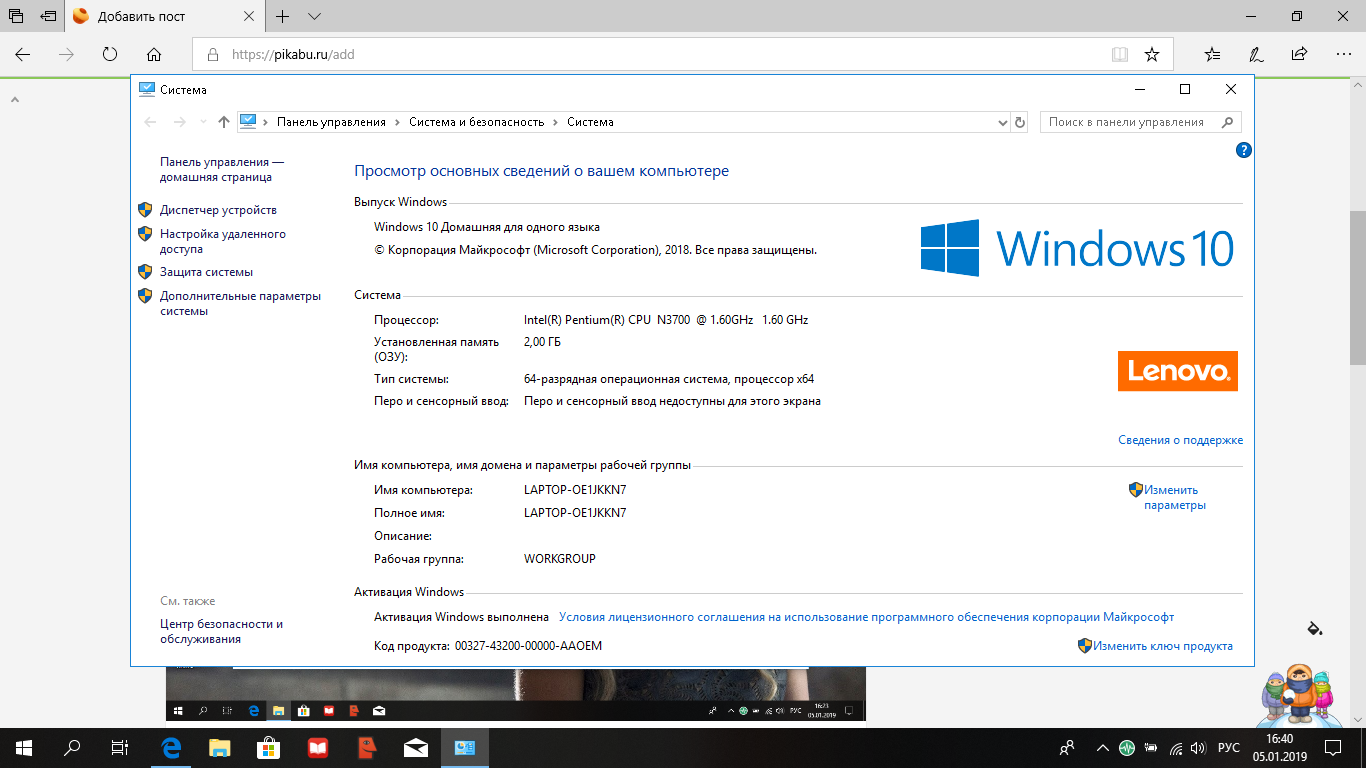This screenshot has width=1366, height=768.
Task: Click Панель управления breadcrumb
Action: [x=331, y=122]
